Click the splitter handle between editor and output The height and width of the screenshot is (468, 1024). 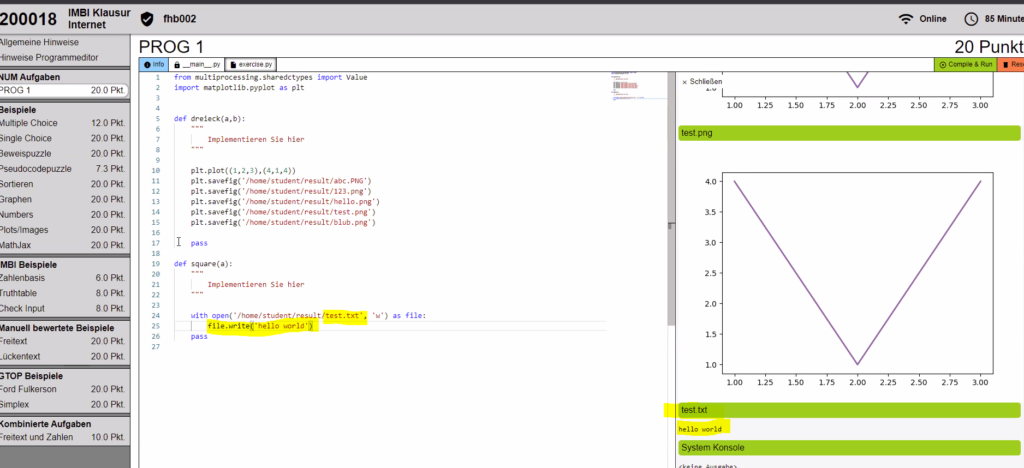671,225
